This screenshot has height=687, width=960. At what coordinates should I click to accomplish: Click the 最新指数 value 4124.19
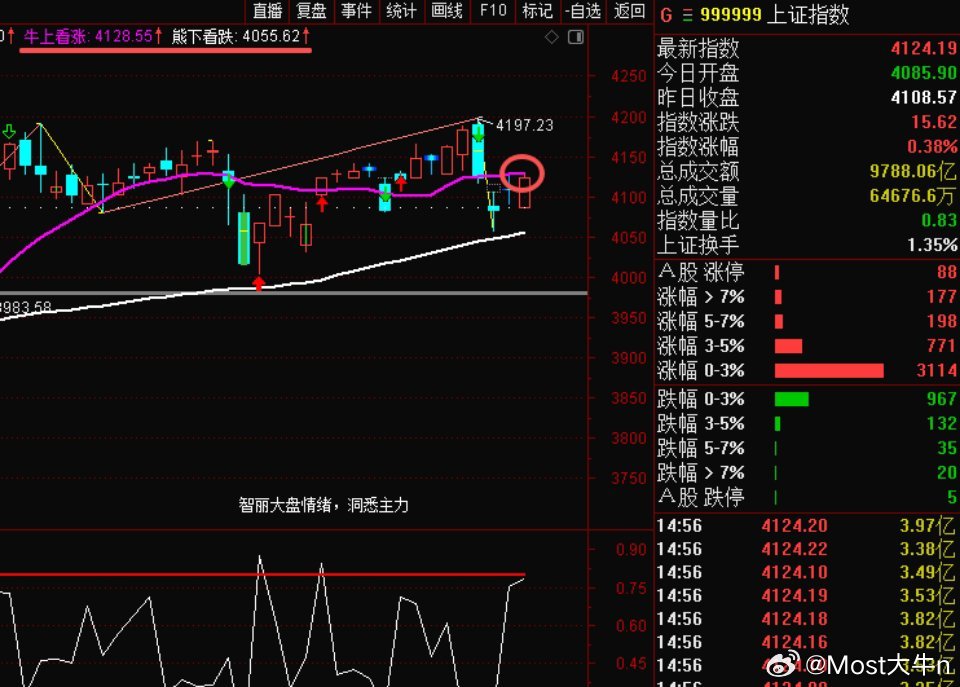coord(924,48)
